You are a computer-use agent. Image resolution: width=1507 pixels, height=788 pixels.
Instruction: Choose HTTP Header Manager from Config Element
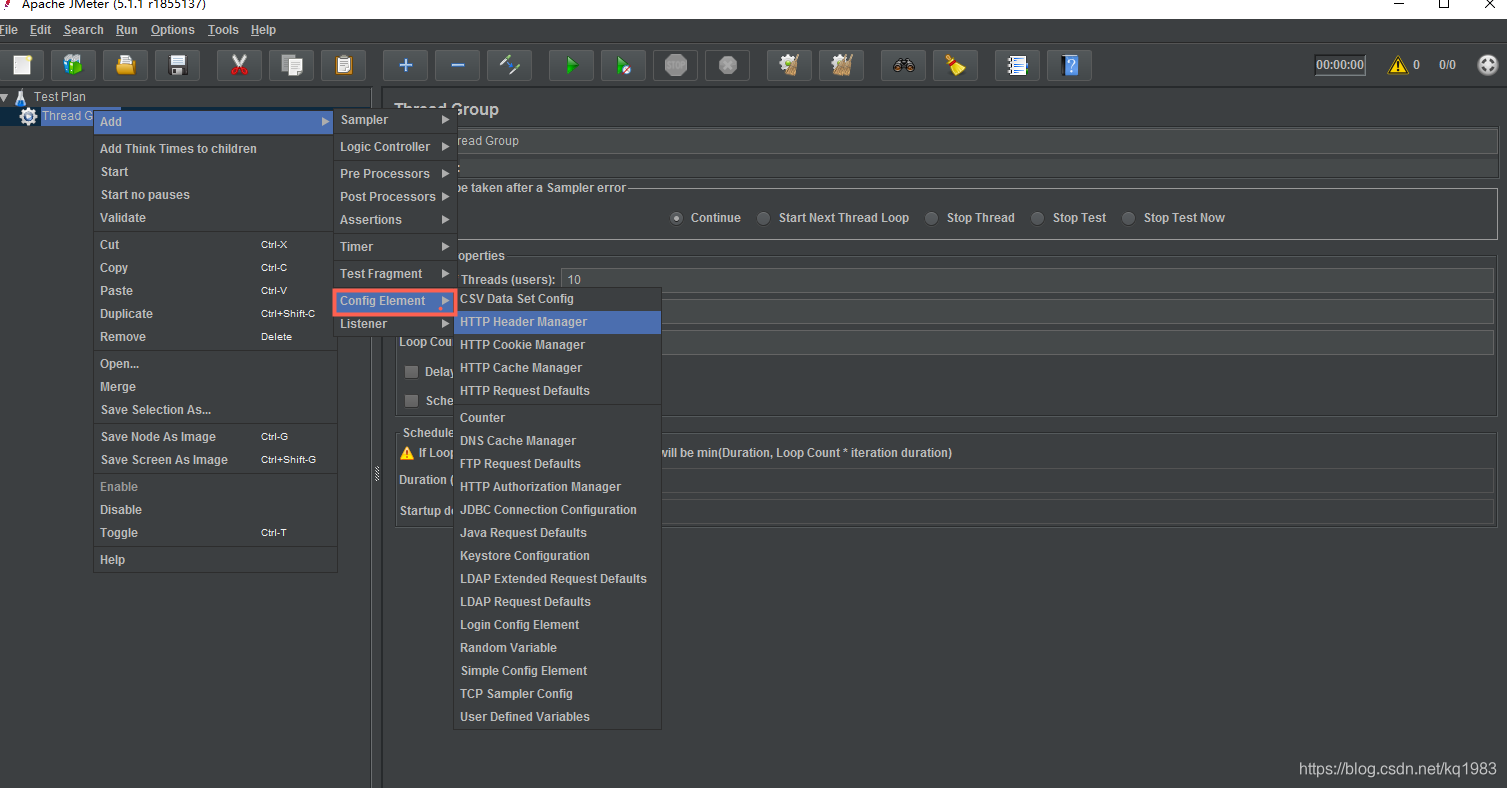click(557, 322)
